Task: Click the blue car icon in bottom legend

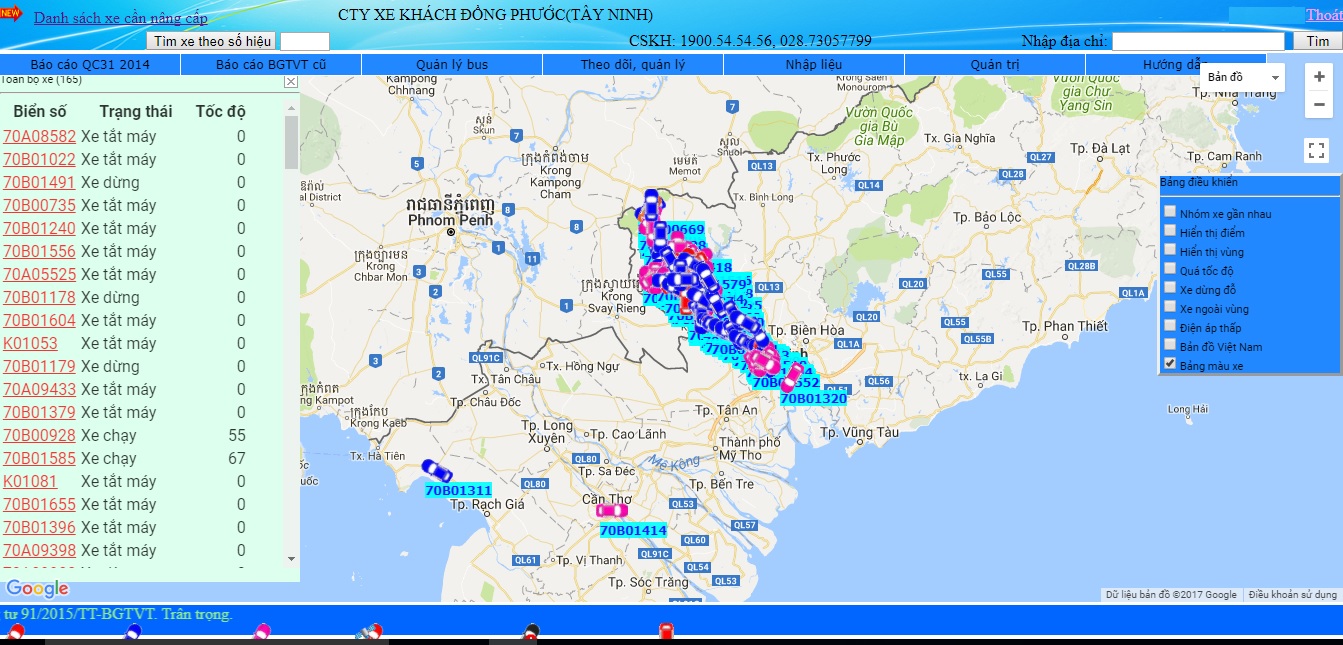Action: 133,633
